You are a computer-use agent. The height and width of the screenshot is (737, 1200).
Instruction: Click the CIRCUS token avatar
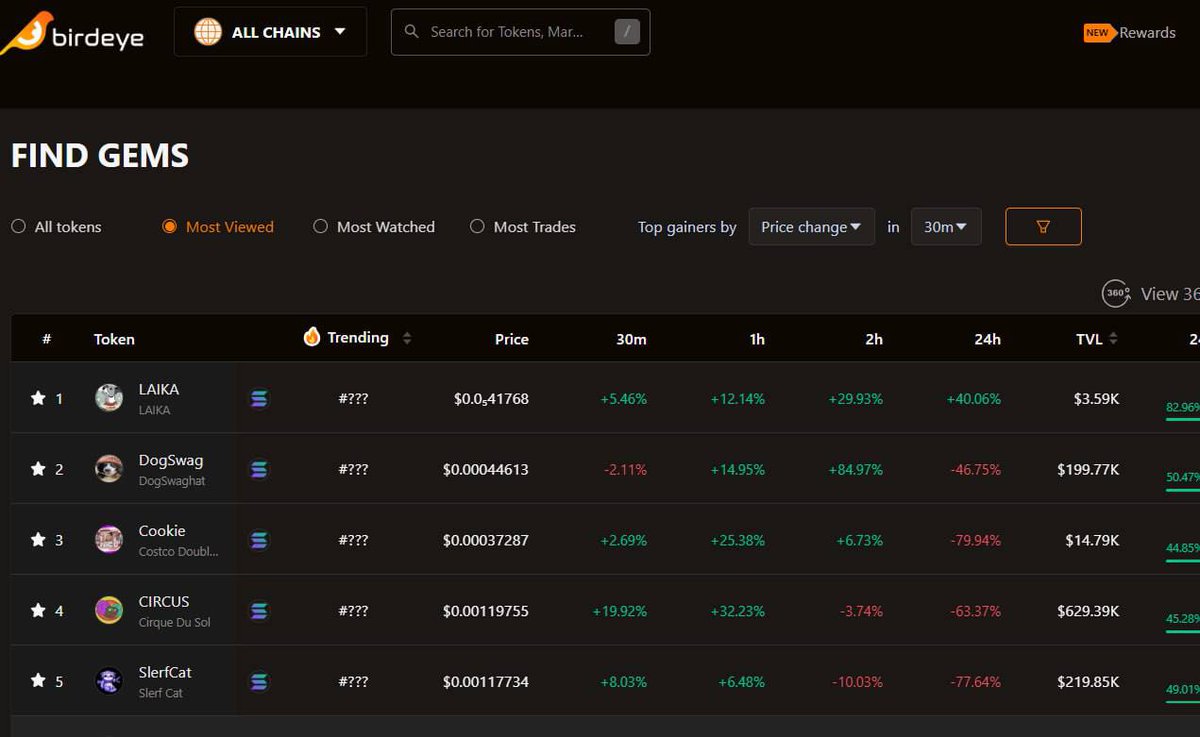(109, 611)
